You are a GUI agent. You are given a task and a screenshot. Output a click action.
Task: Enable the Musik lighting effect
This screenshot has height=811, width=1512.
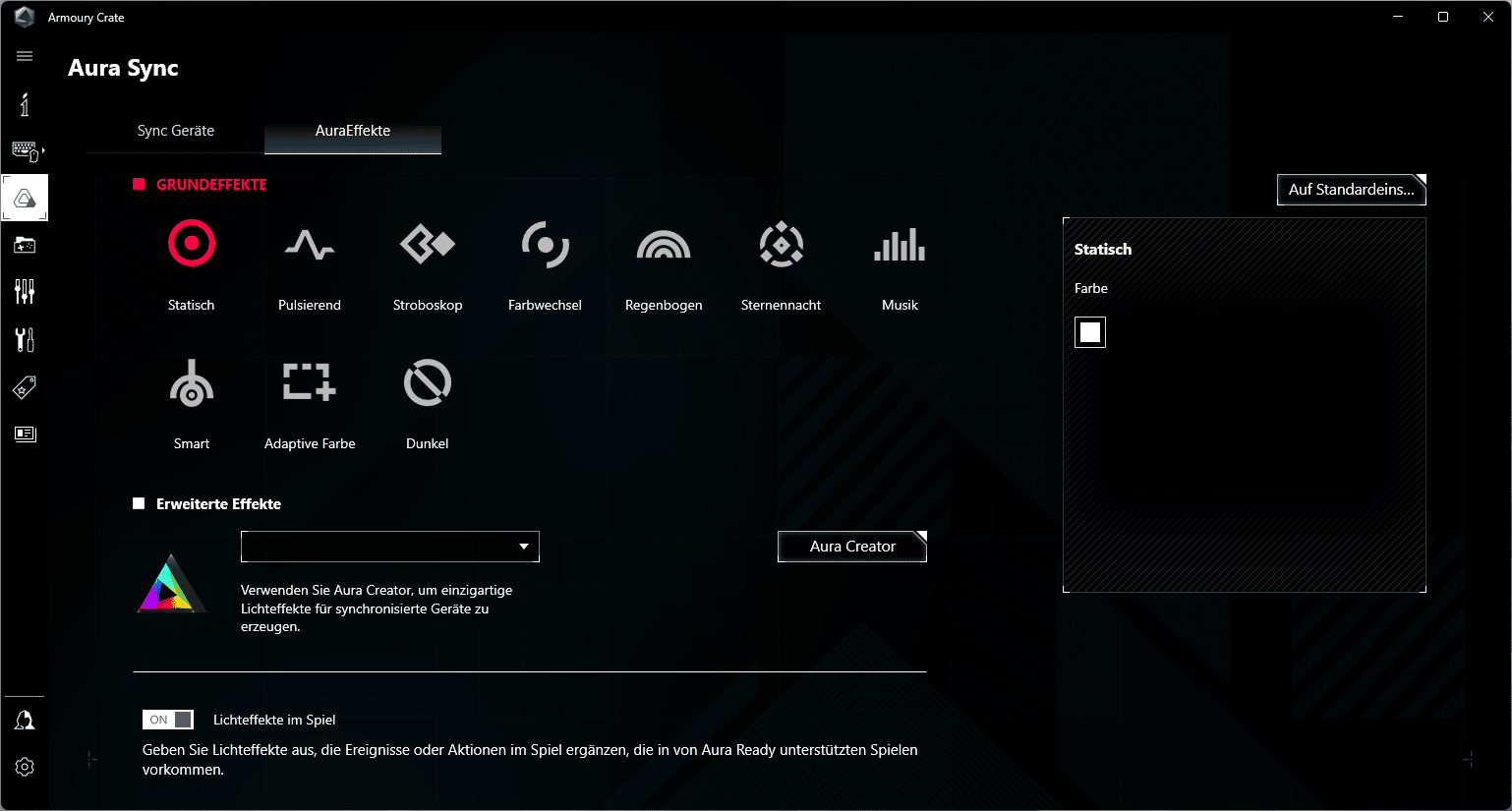coord(900,244)
